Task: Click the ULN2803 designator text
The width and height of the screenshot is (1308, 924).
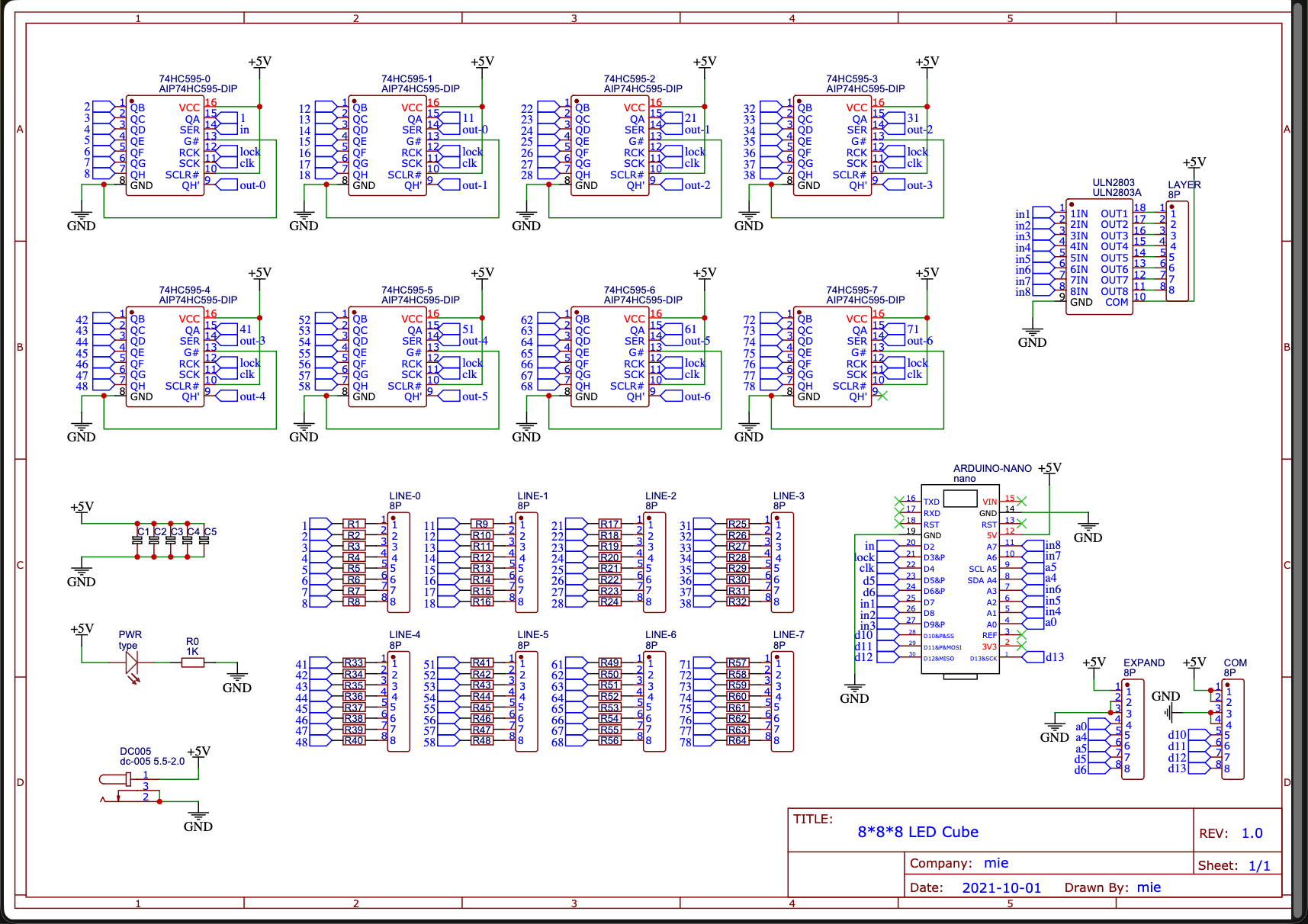Action: click(x=1114, y=183)
